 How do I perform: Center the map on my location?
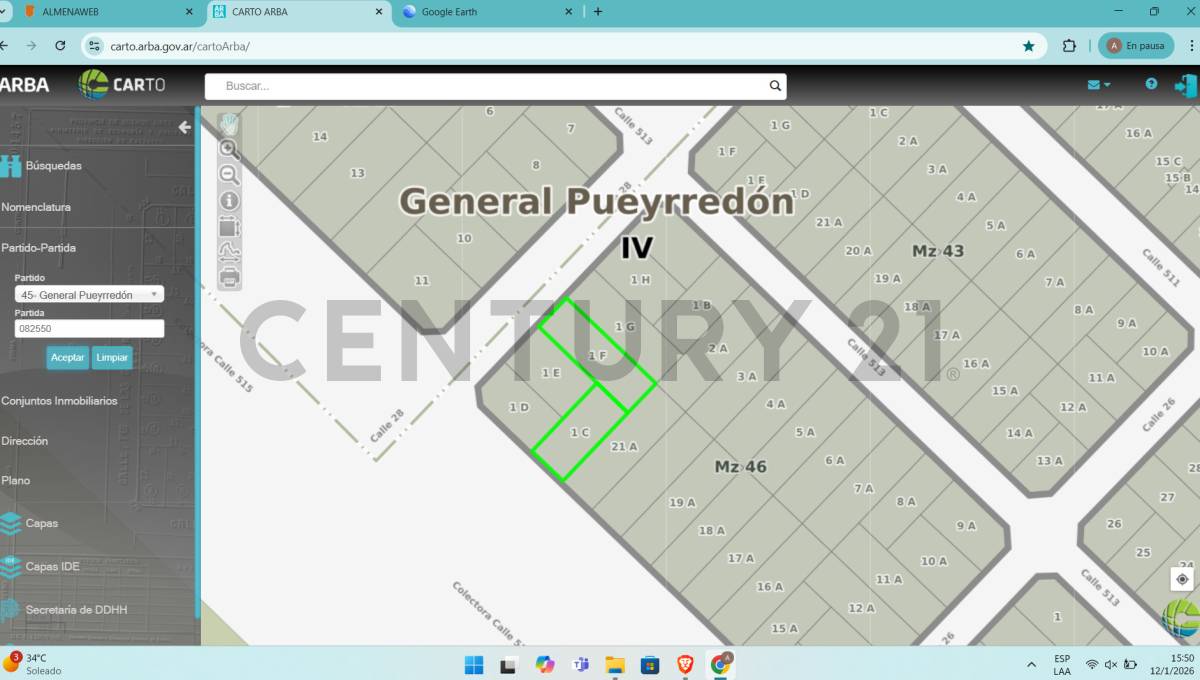tap(1182, 579)
